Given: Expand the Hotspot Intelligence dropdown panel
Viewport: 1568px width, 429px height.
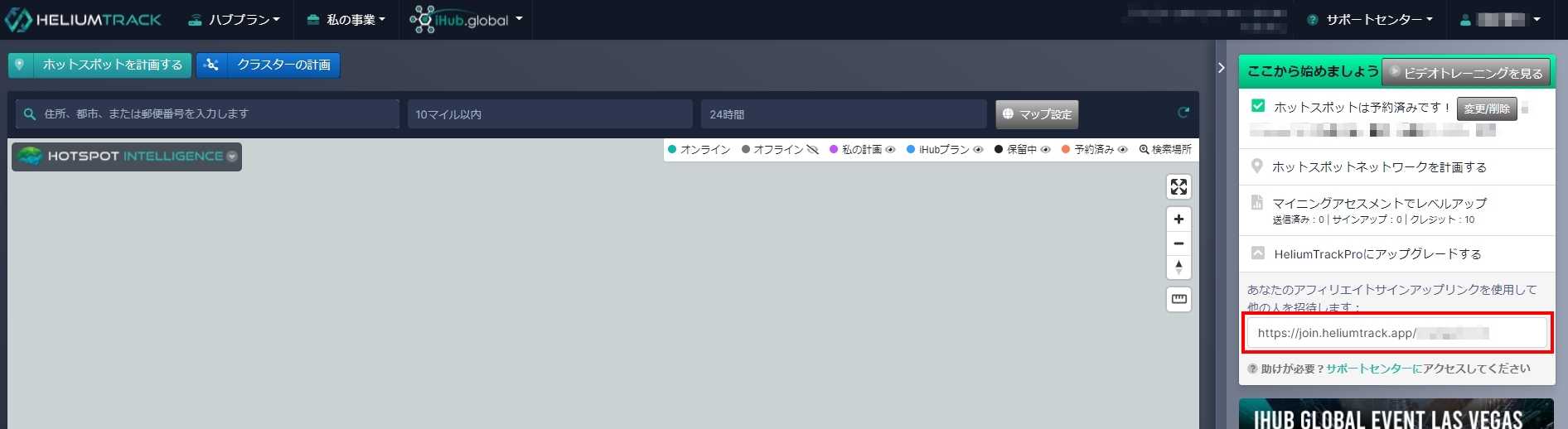Looking at the screenshot, I should tap(232, 157).
